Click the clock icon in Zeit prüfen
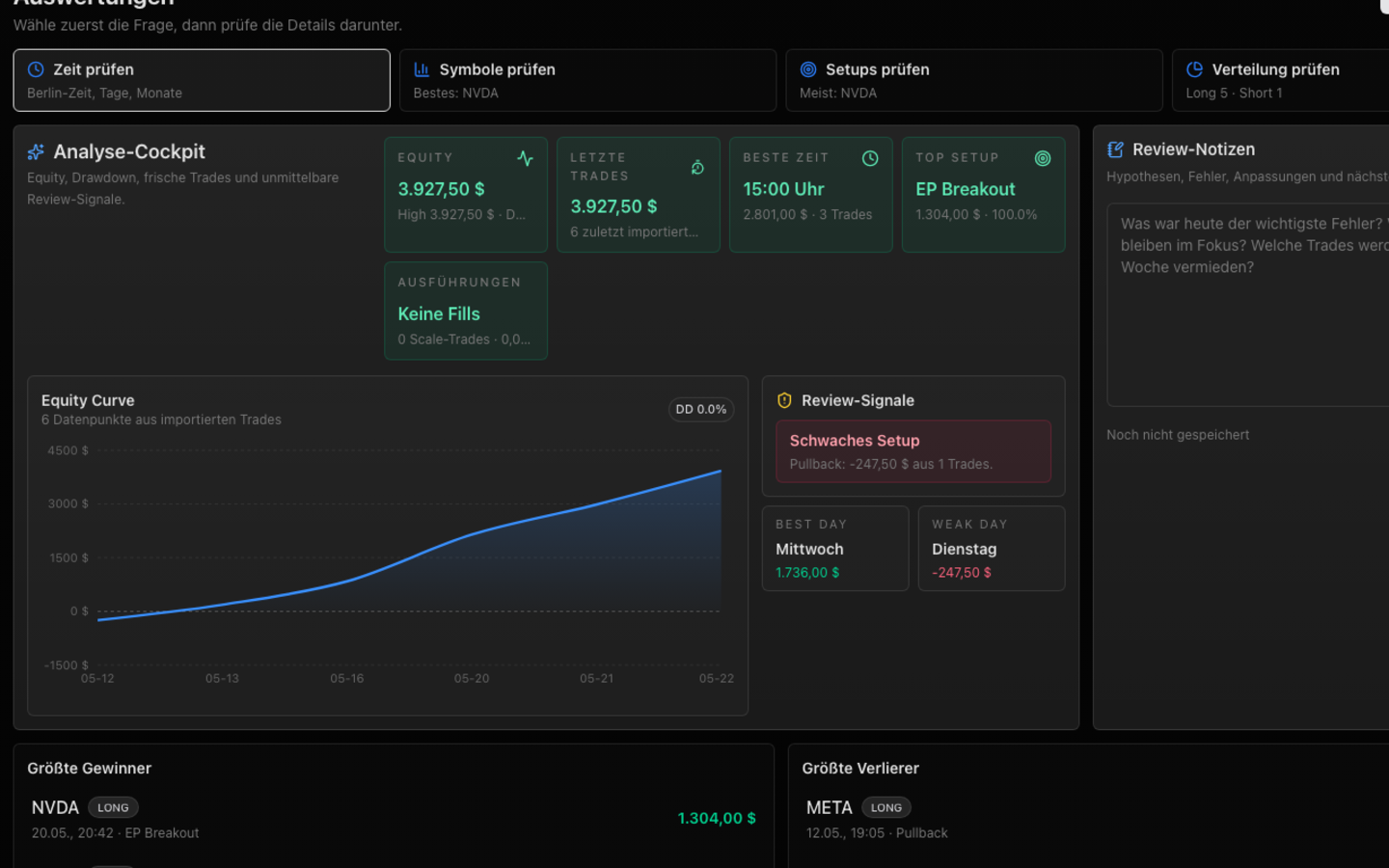1389x868 pixels. point(36,69)
